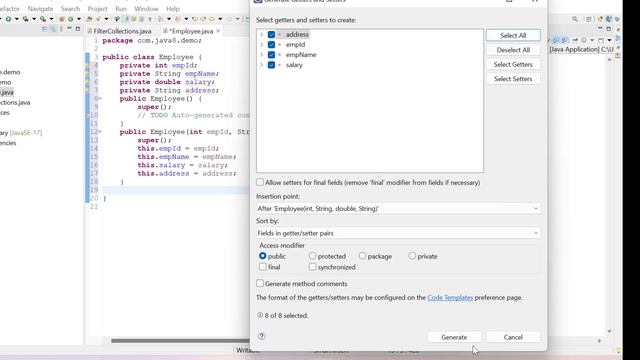
Task: Select the package access modifier radio
Action: (362, 256)
